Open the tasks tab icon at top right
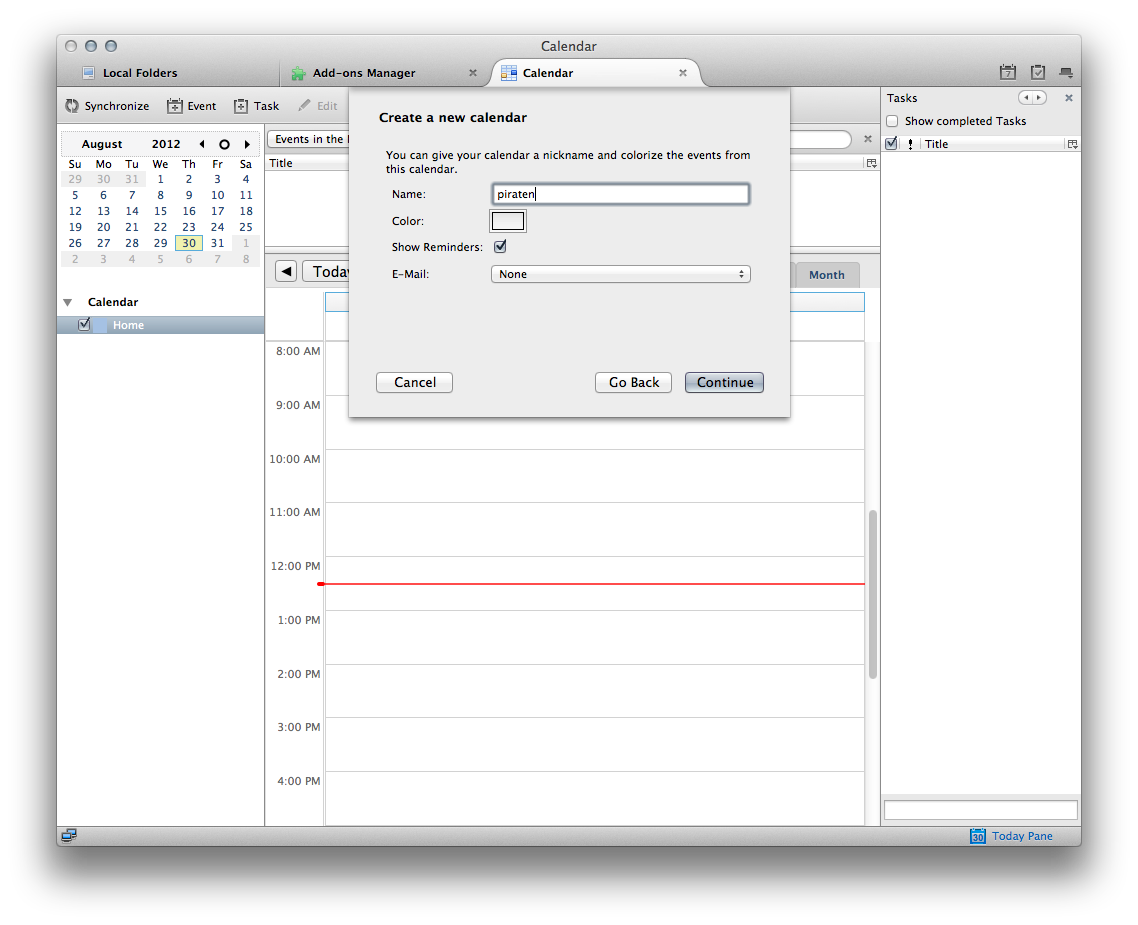The height and width of the screenshot is (925, 1138). [x=1038, y=73]
